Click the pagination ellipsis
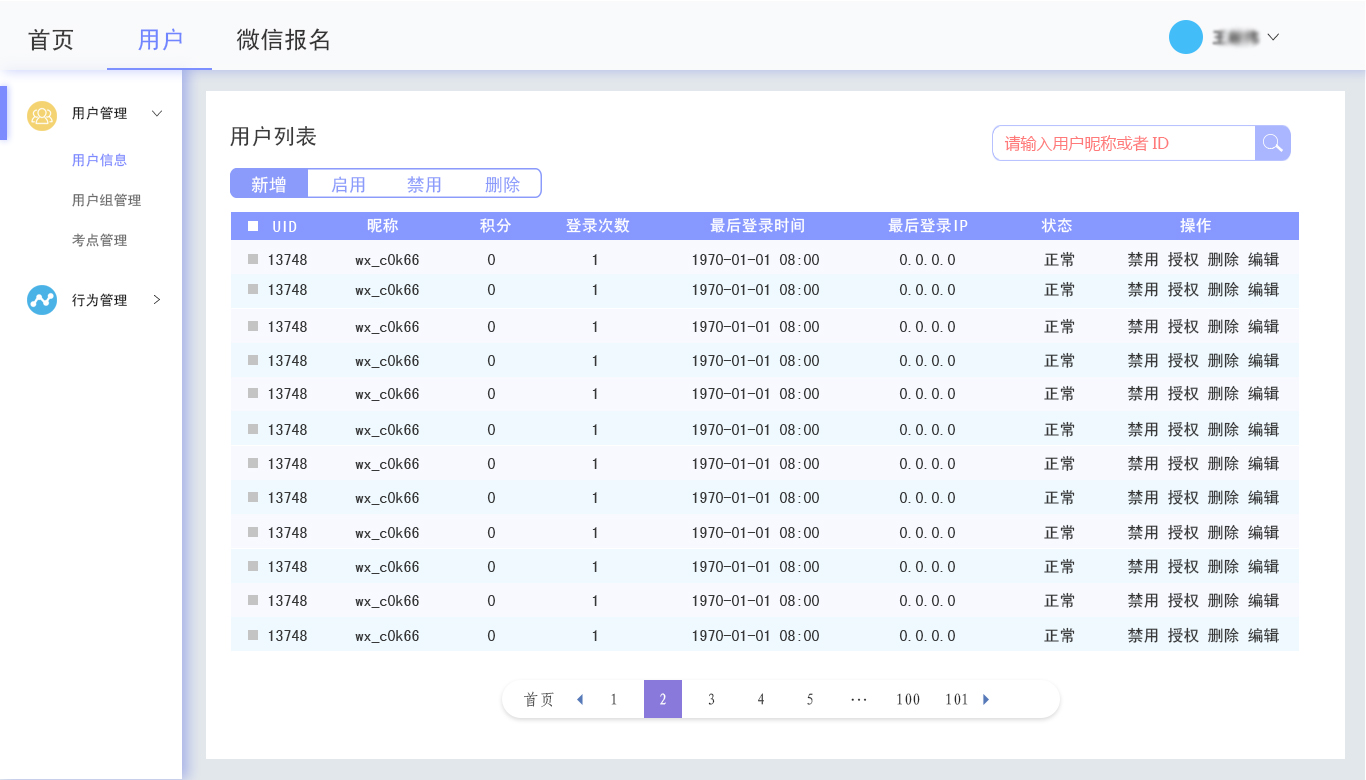The height and width of the screenshot is (780, 1366). pos(859,700)
